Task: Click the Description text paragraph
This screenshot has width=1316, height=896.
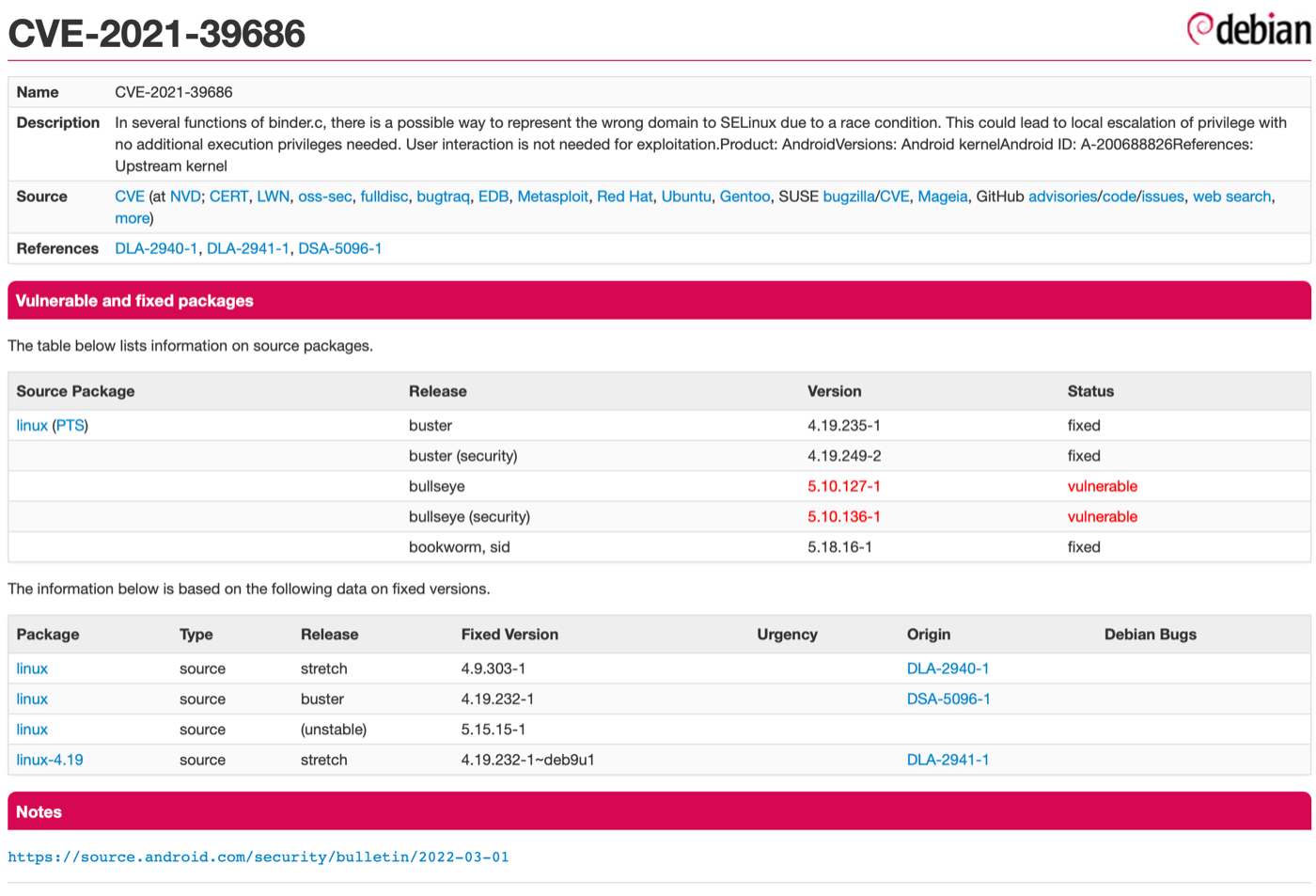Action: tap(700, 145)
